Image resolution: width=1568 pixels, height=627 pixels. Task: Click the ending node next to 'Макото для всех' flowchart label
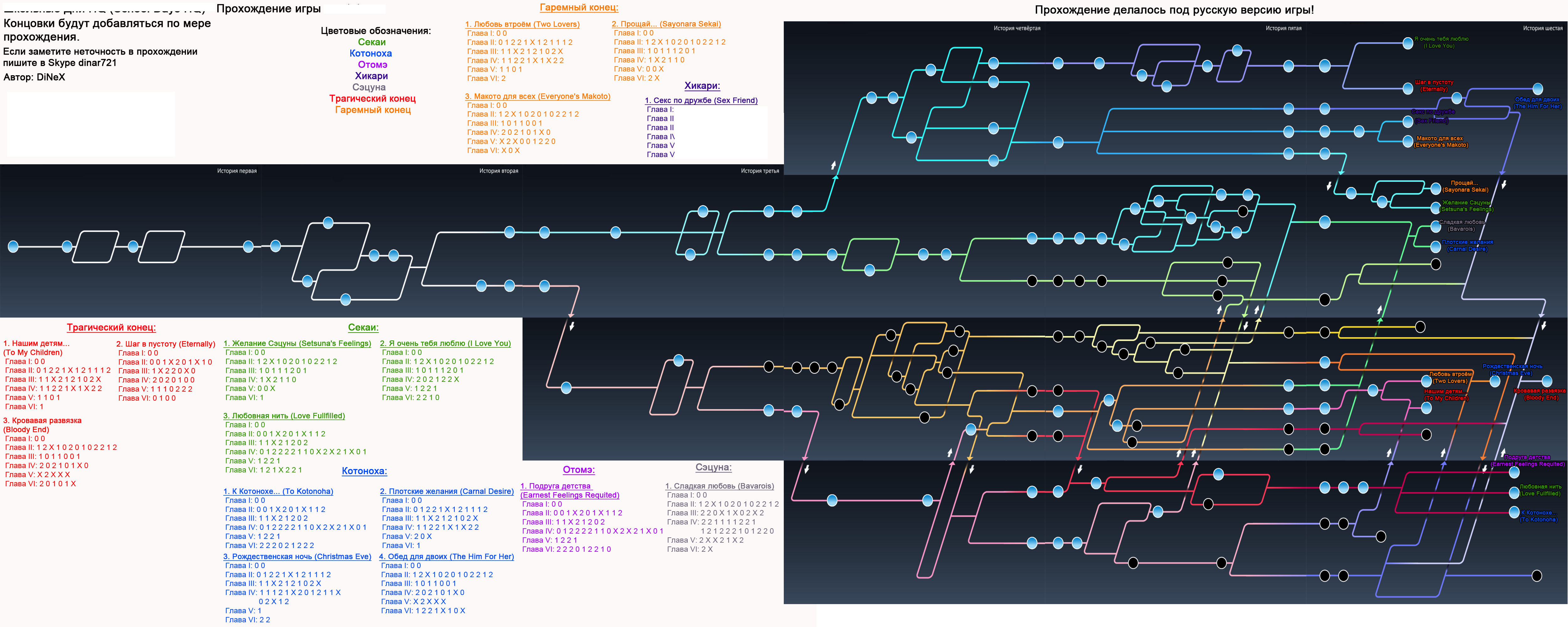click(1407, 141)
